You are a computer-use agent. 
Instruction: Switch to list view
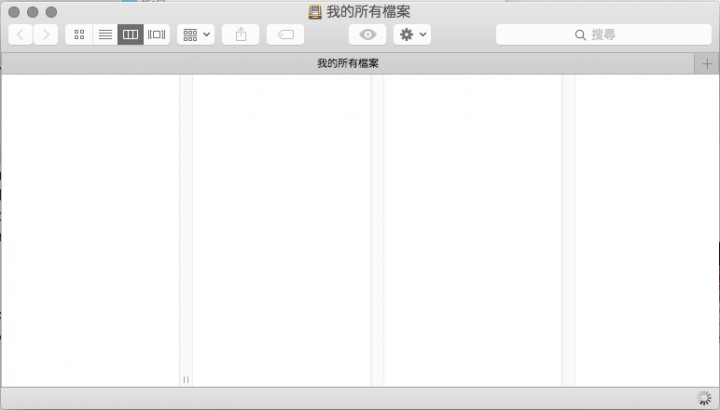pyautogui.click(x=105, y=34)
